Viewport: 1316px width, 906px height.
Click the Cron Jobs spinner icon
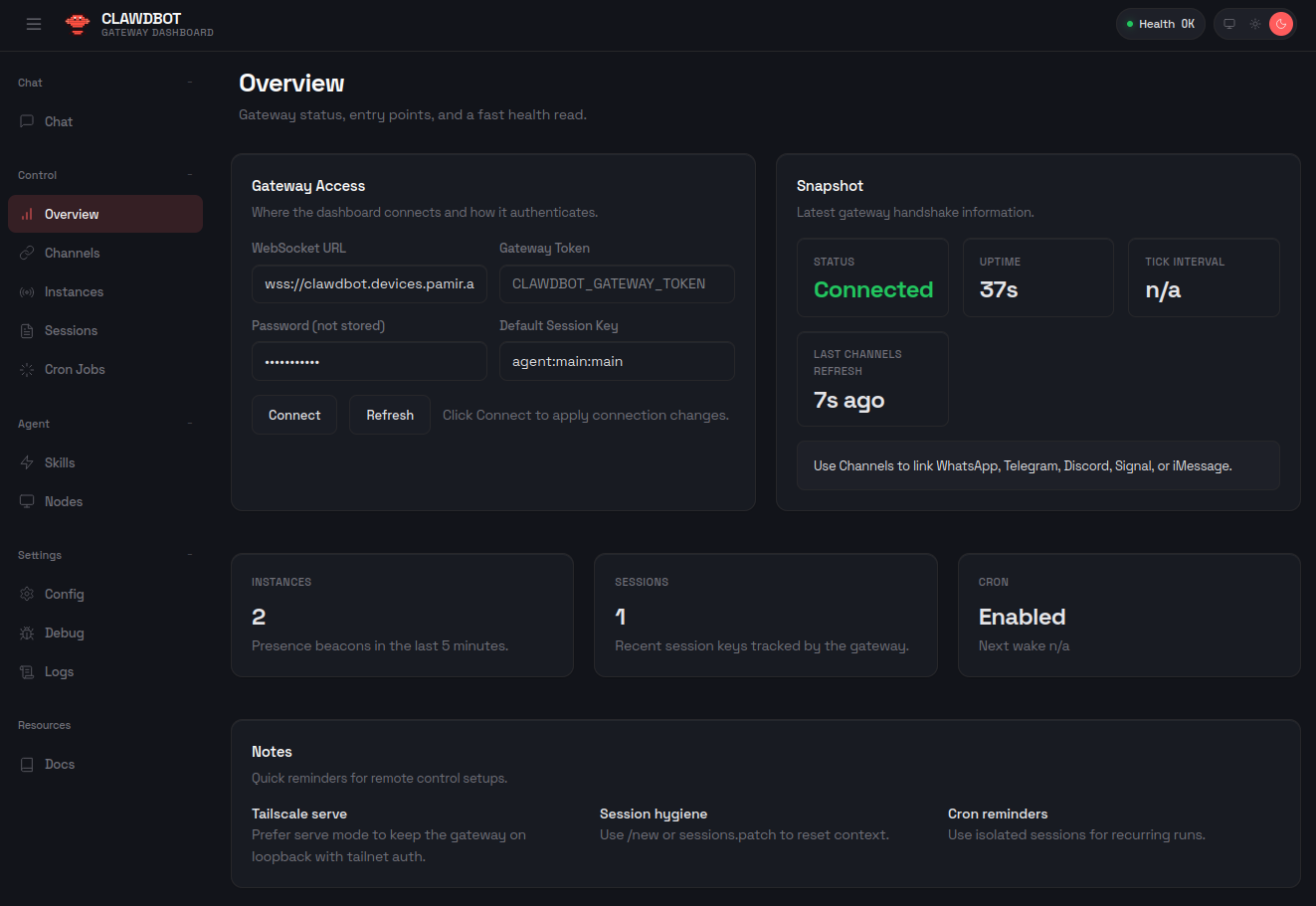[x=27, y=369]
